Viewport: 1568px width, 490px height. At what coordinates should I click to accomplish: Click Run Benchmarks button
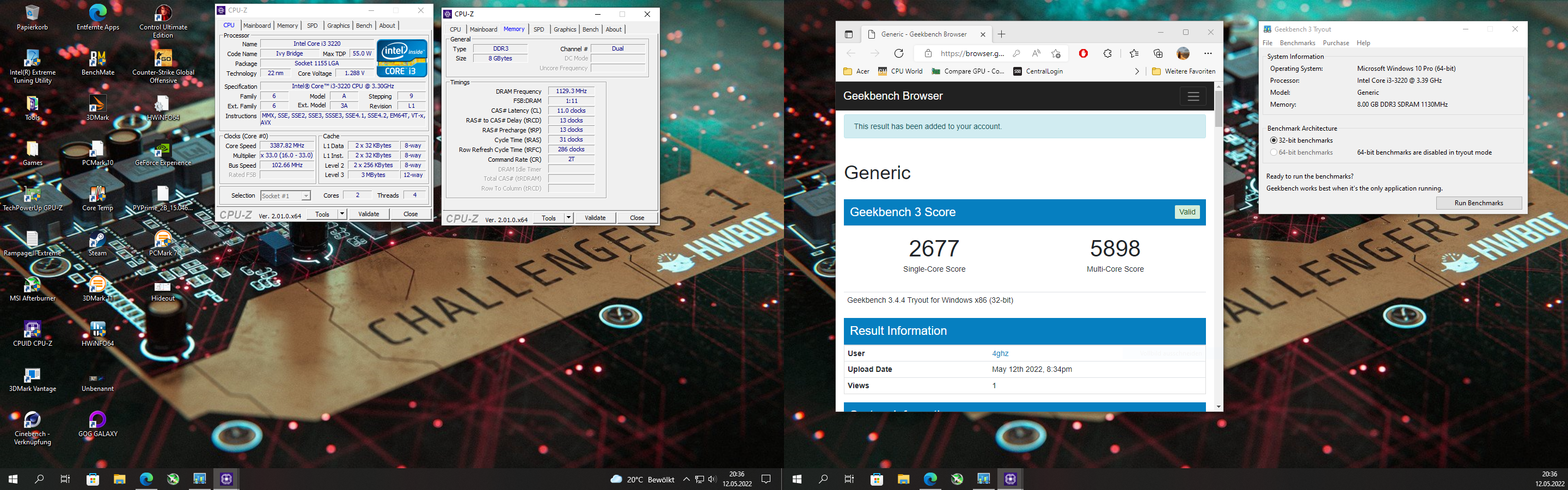[x=1479, y=203]
